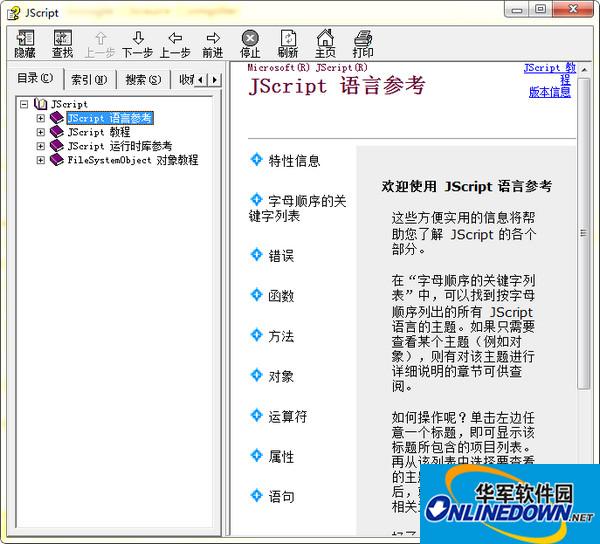Click the 欢迎使用 JScript 语言参考 heading
The image size is (600, 544).
467,186
